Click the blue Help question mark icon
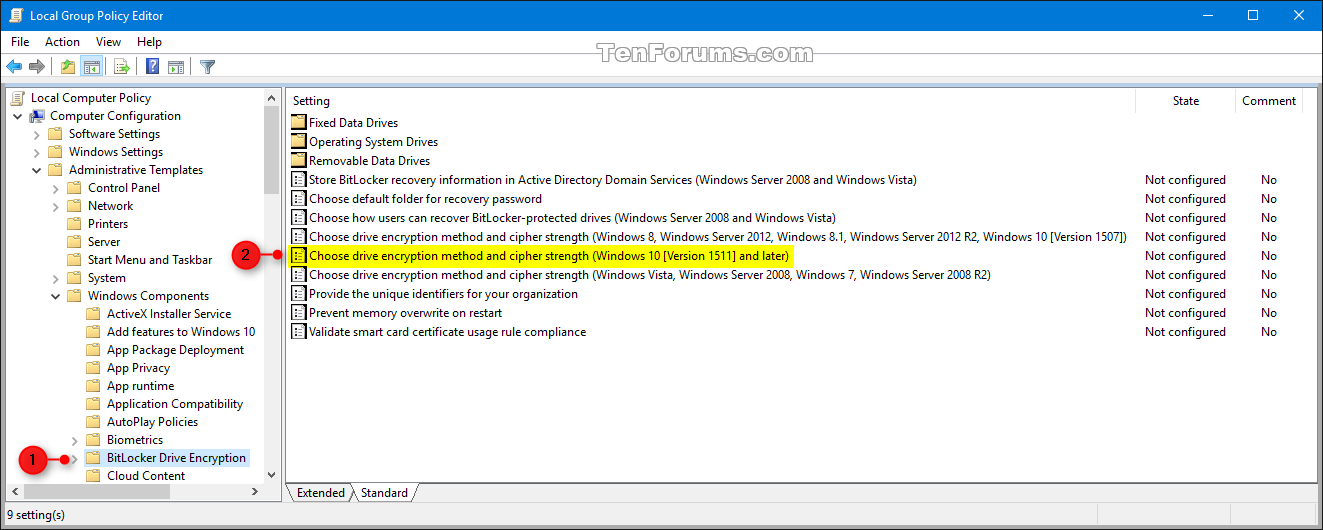 (153, 67)
